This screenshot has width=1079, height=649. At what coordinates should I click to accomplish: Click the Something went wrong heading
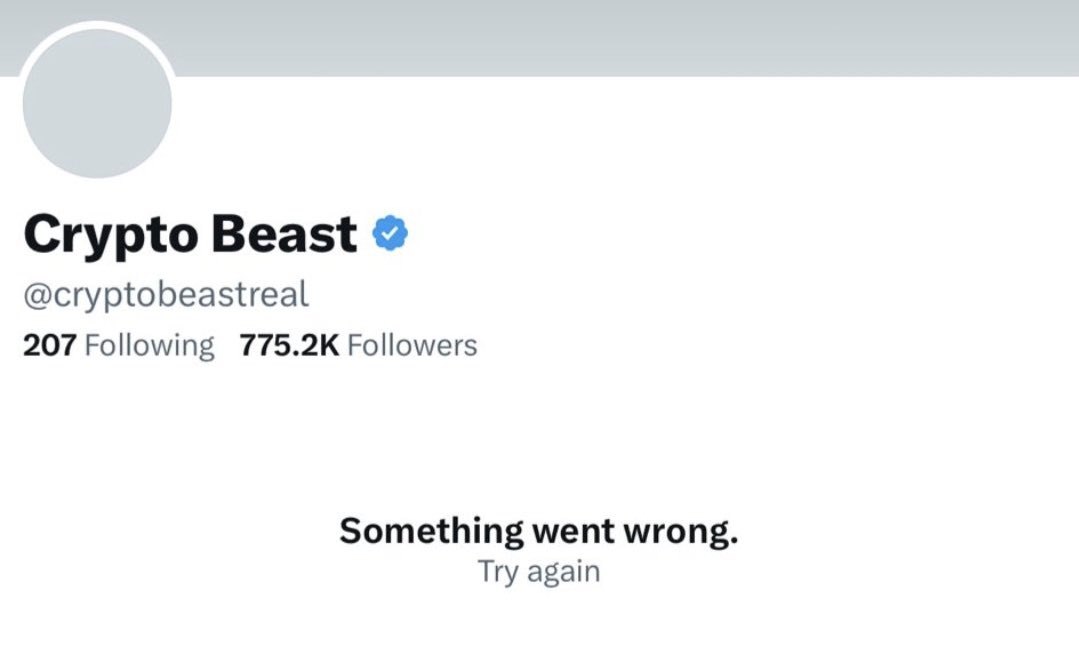click(540, 529)
